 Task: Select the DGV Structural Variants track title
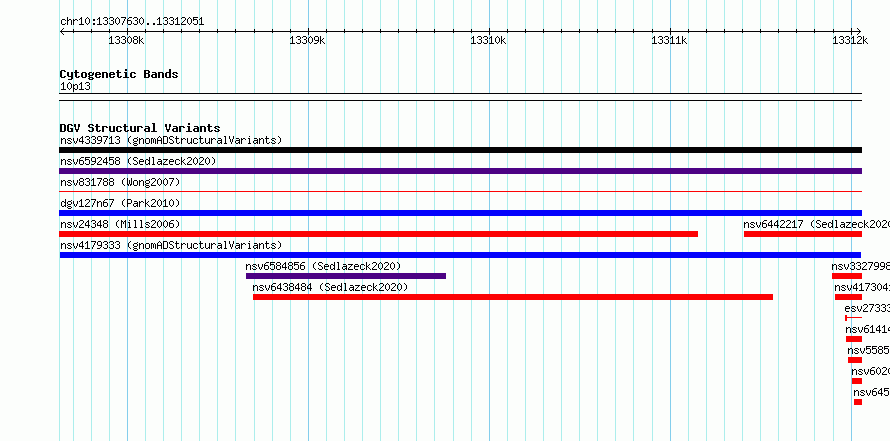click(x=140, y=128)
